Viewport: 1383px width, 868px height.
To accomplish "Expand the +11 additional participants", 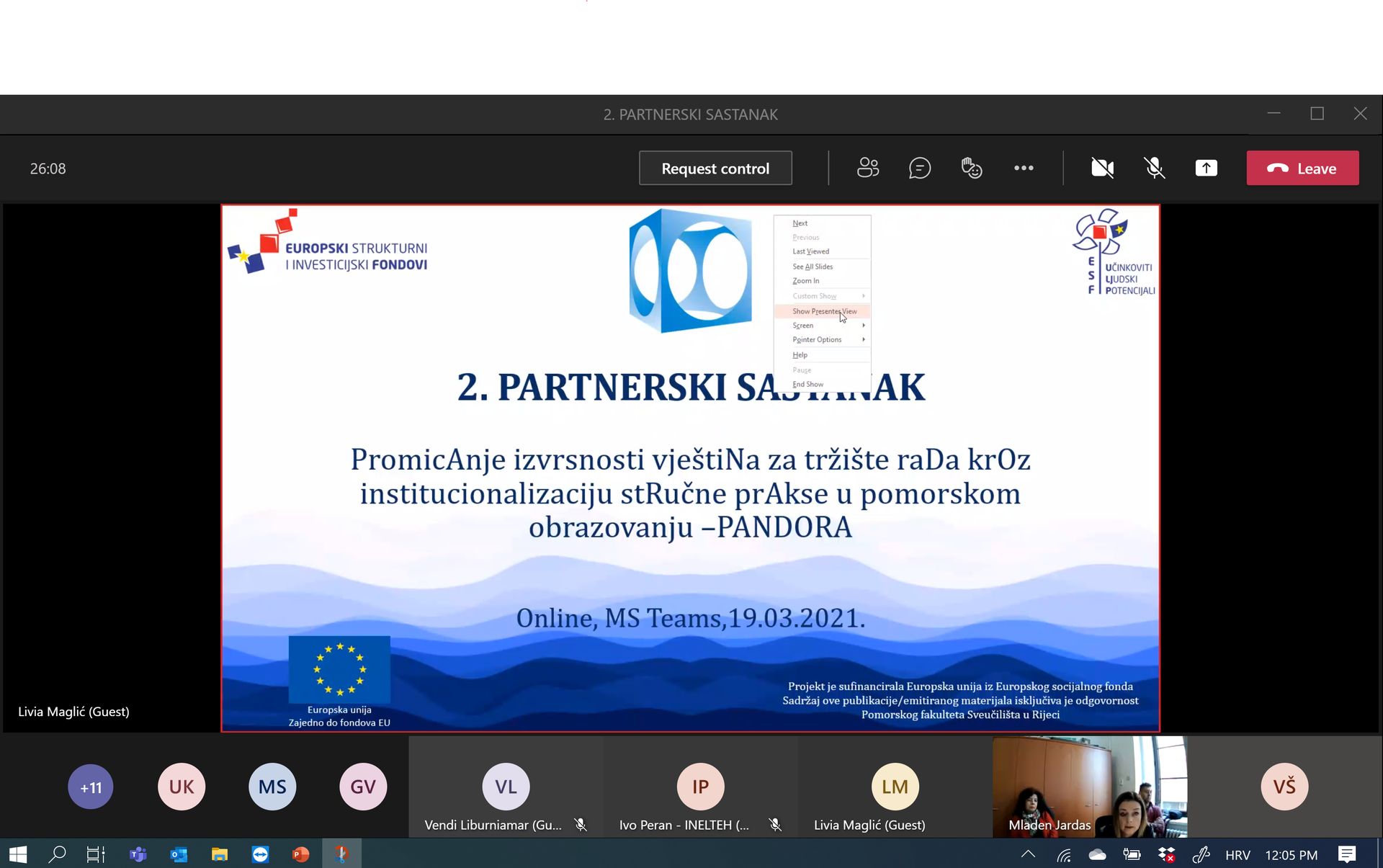I will coord(91,787).
